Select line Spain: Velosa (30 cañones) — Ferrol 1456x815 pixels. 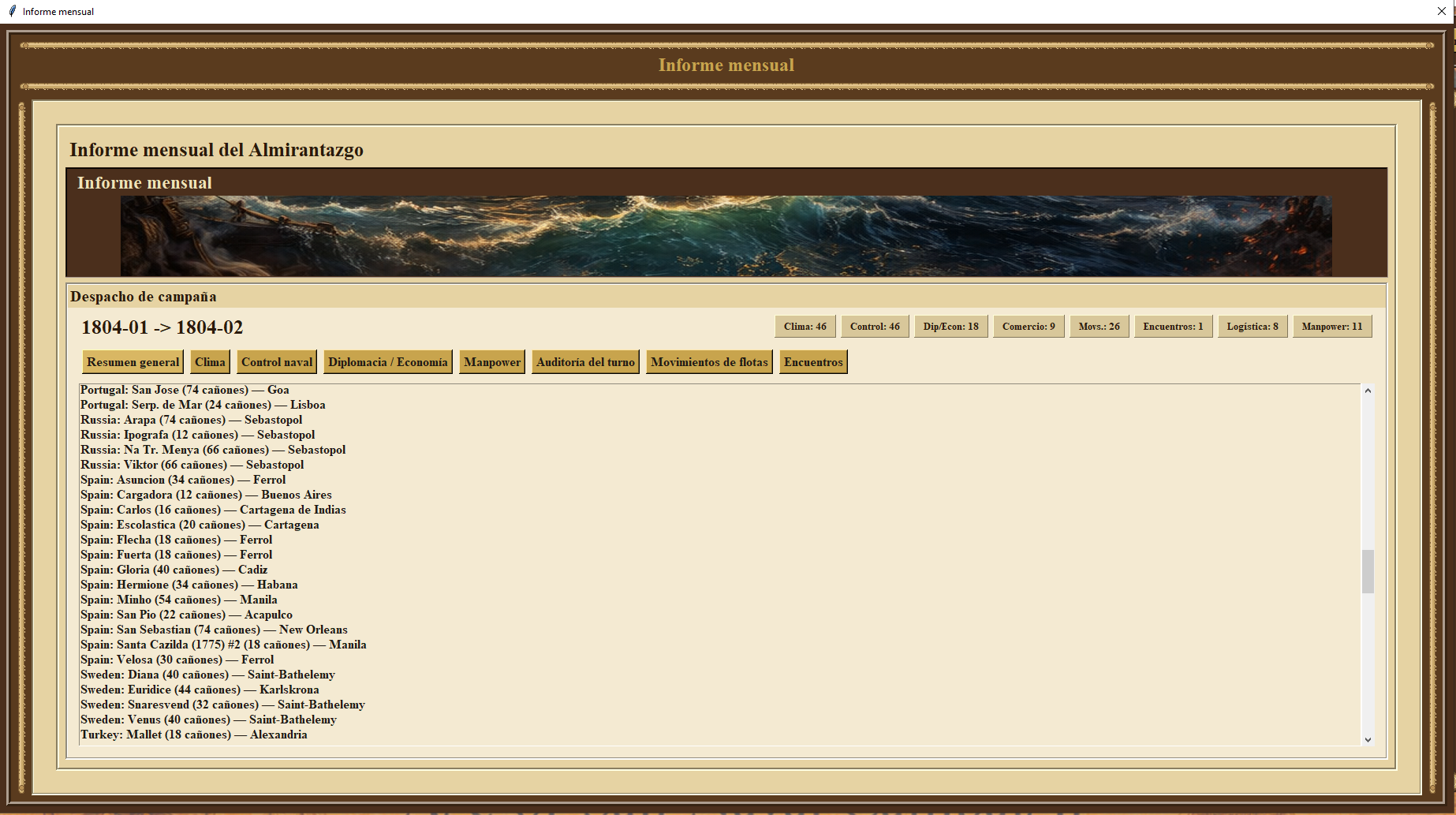click(x=177, y=660)
